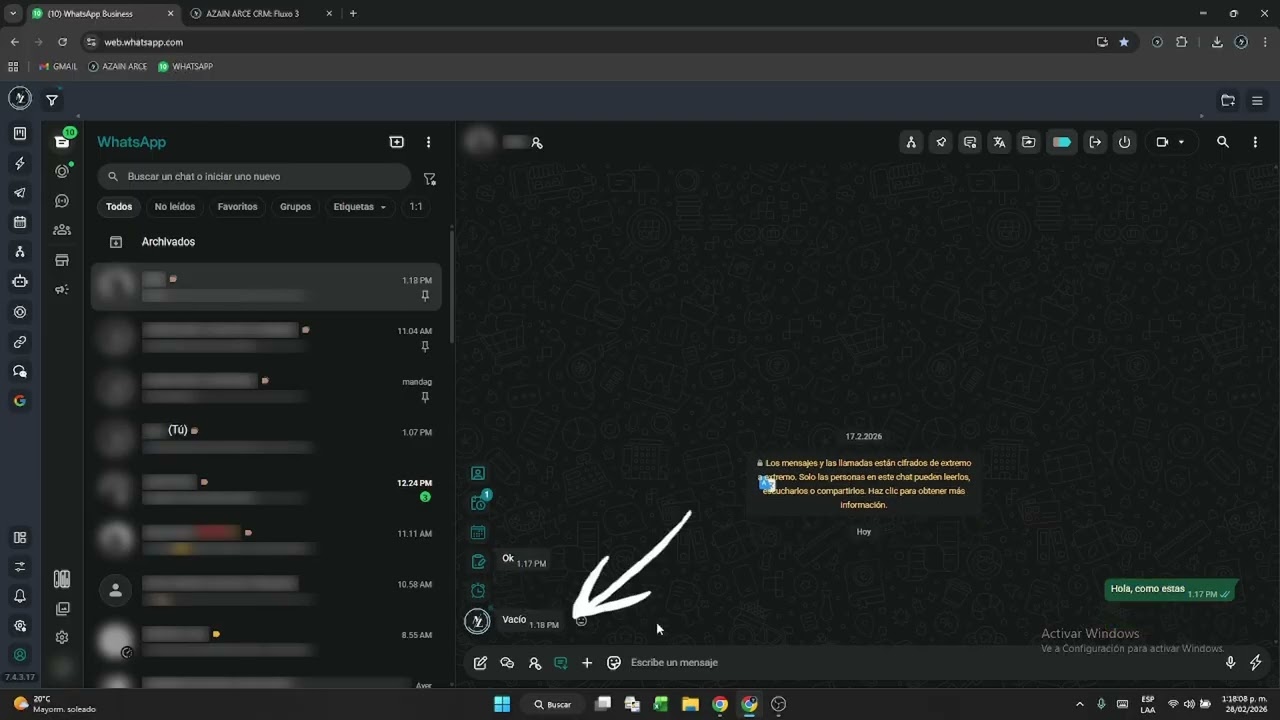This screenshot has width=1280, height=720.
Task: Select the Todos filter tab
Action: coord(119,207)
